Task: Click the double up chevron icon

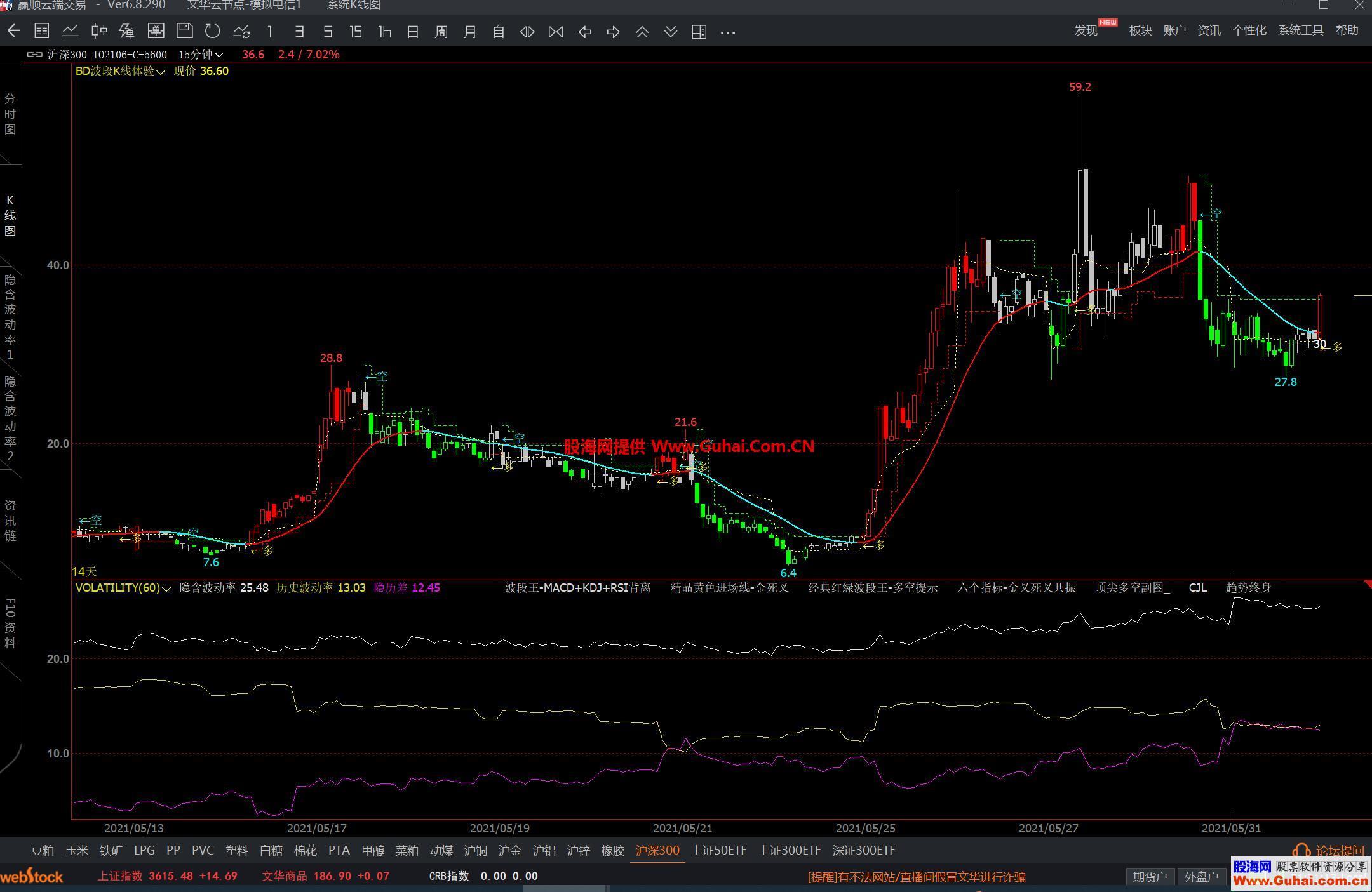Action: (642, 32)
